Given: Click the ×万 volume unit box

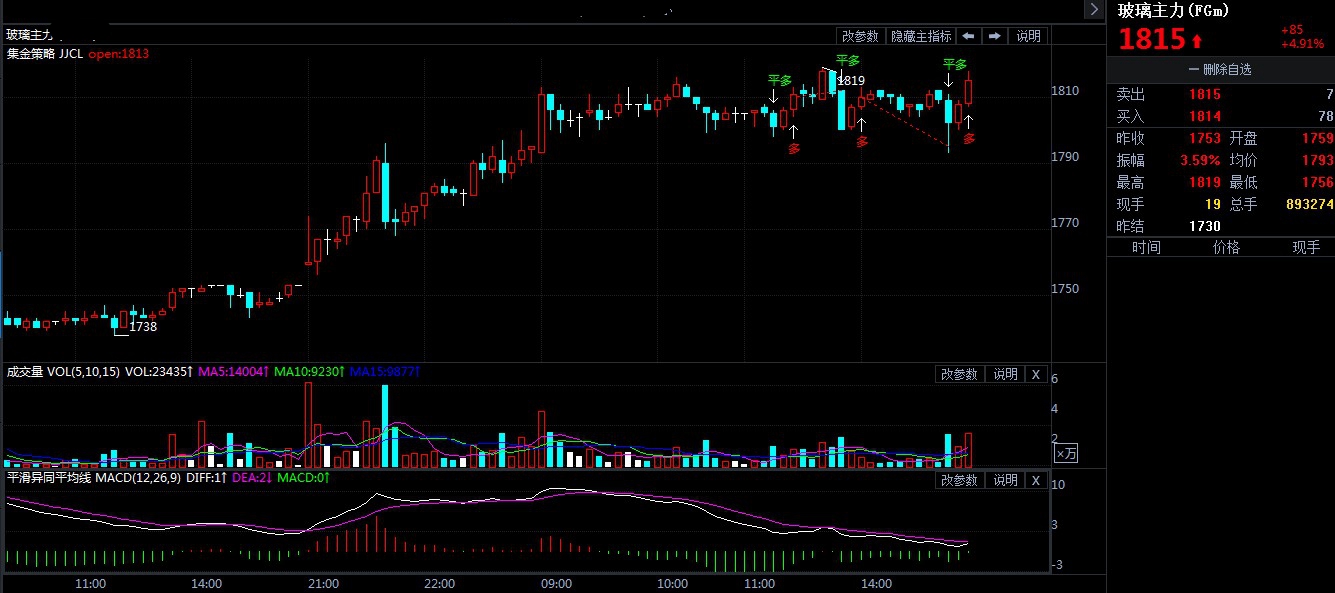Looking at the screenshot, I should click(x=1066, y=453).
